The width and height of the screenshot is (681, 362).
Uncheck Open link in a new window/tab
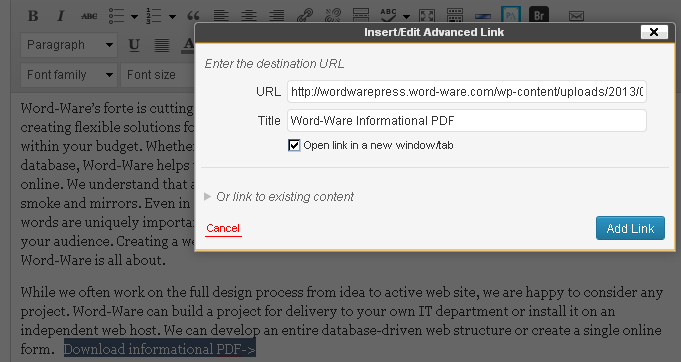294,145
